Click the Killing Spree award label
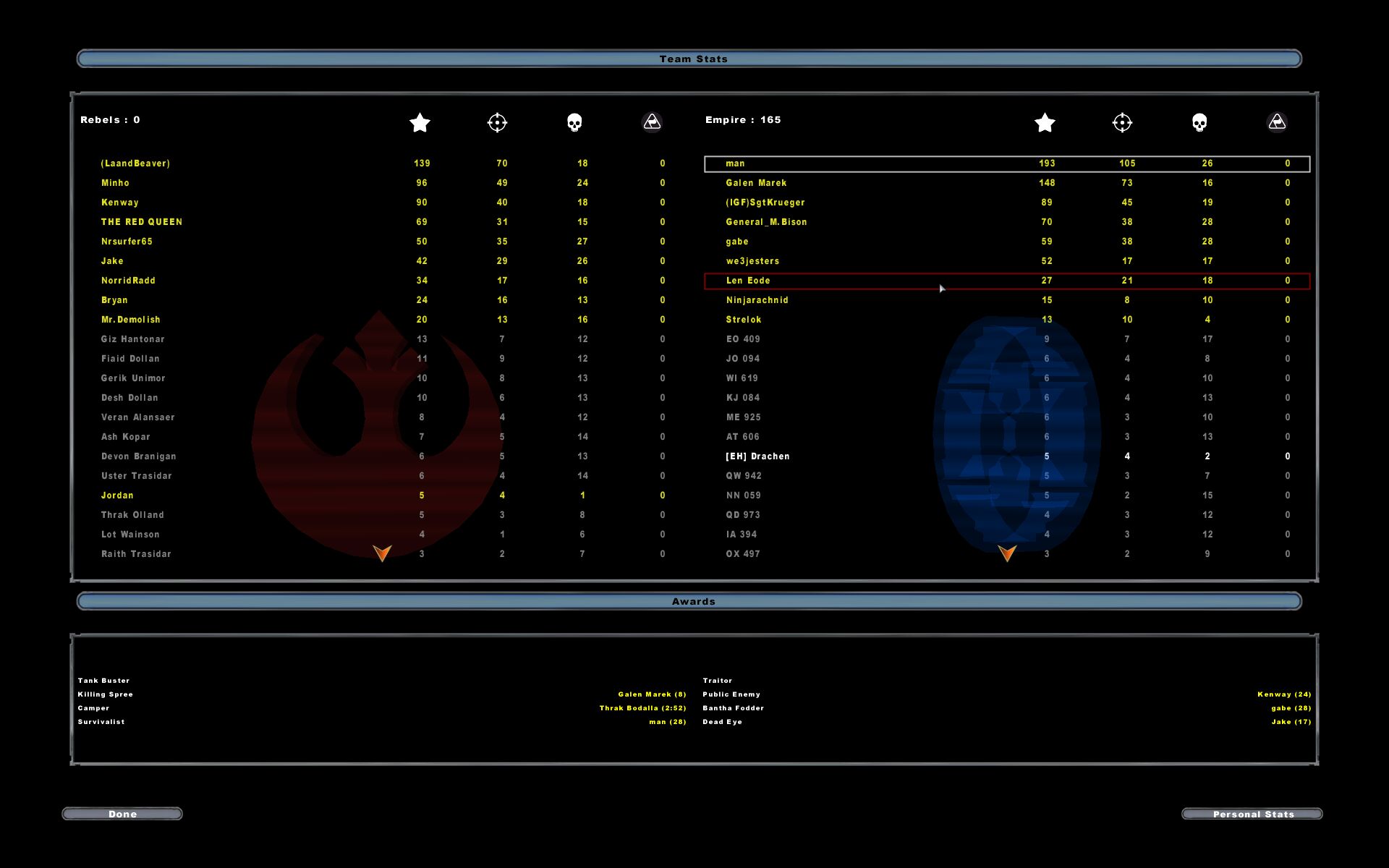Screen dimensions: 1389x868 [x=105, y=694]
